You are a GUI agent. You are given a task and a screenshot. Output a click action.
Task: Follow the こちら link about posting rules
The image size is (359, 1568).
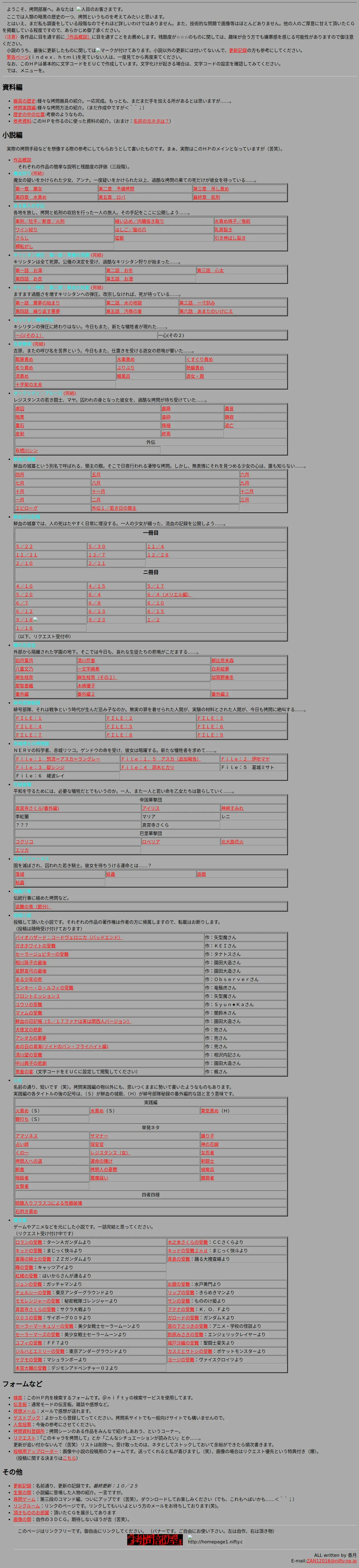pyautogui.click(x=70, y=1458)
